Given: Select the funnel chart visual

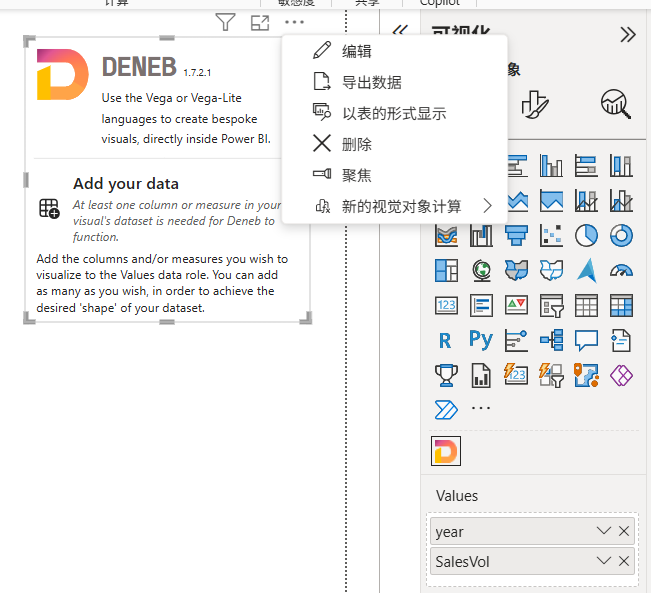Looking at the screenshot, I should pyautogui.click(x=516, y=235).
